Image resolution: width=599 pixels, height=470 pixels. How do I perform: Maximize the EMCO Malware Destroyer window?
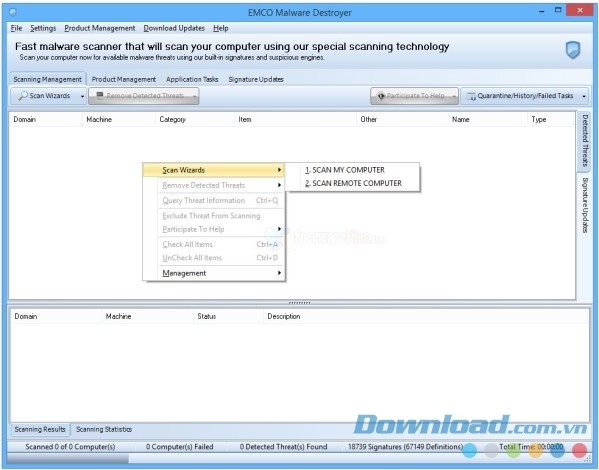point(558,10)
